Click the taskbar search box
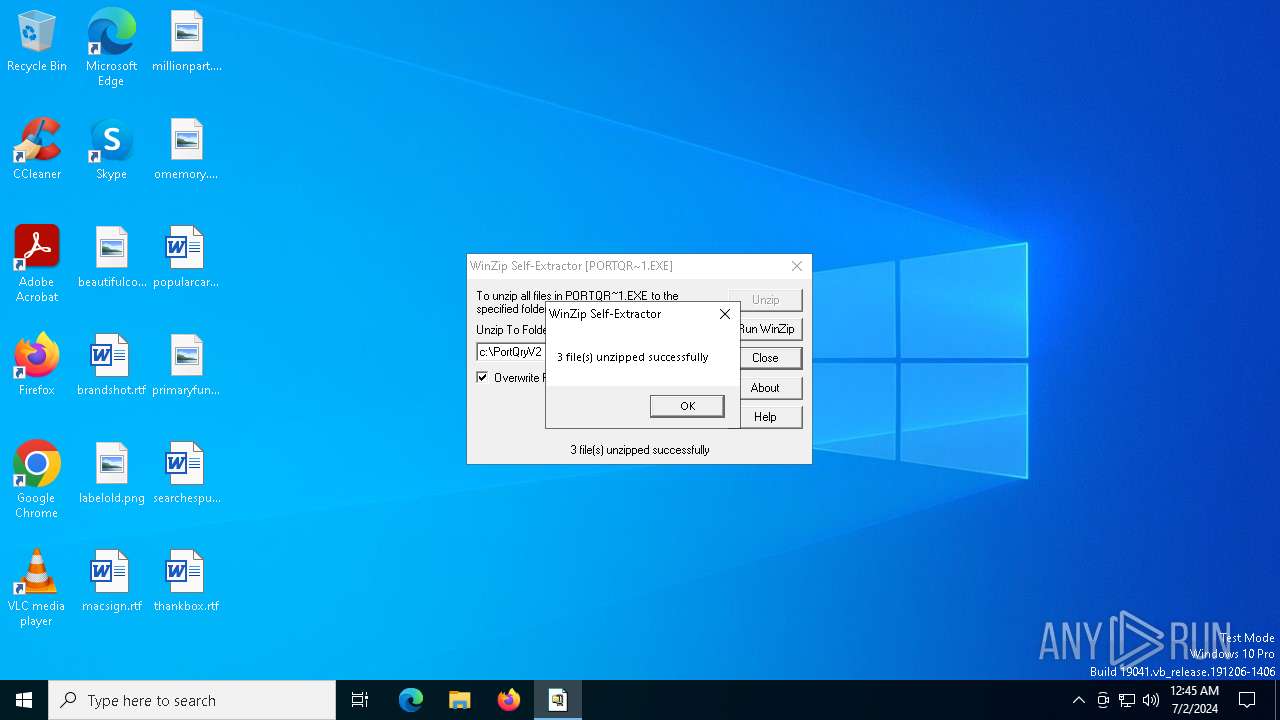Image resolution: width=1280 pixels, height=720 pixels. click(192, 700)
